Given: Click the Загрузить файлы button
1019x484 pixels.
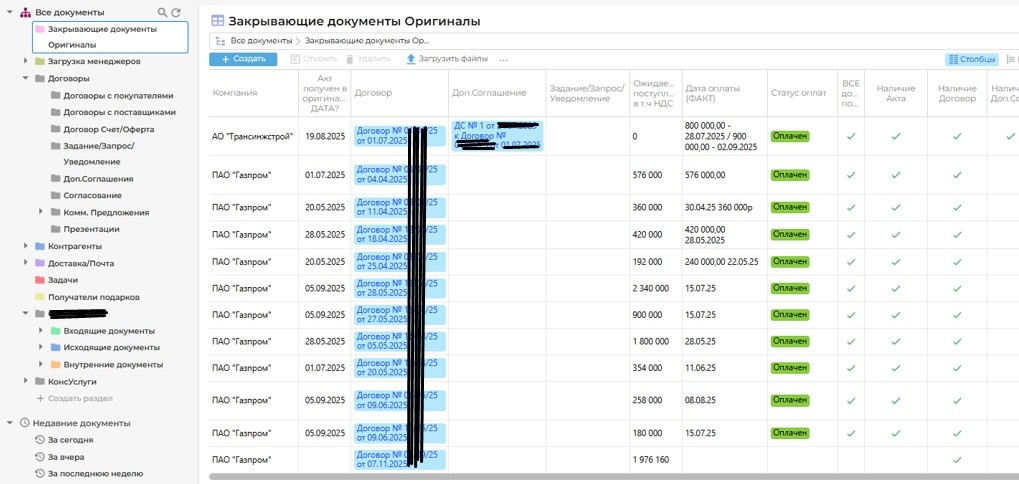Looking at the screenshot, I should [x=447, y=59].
